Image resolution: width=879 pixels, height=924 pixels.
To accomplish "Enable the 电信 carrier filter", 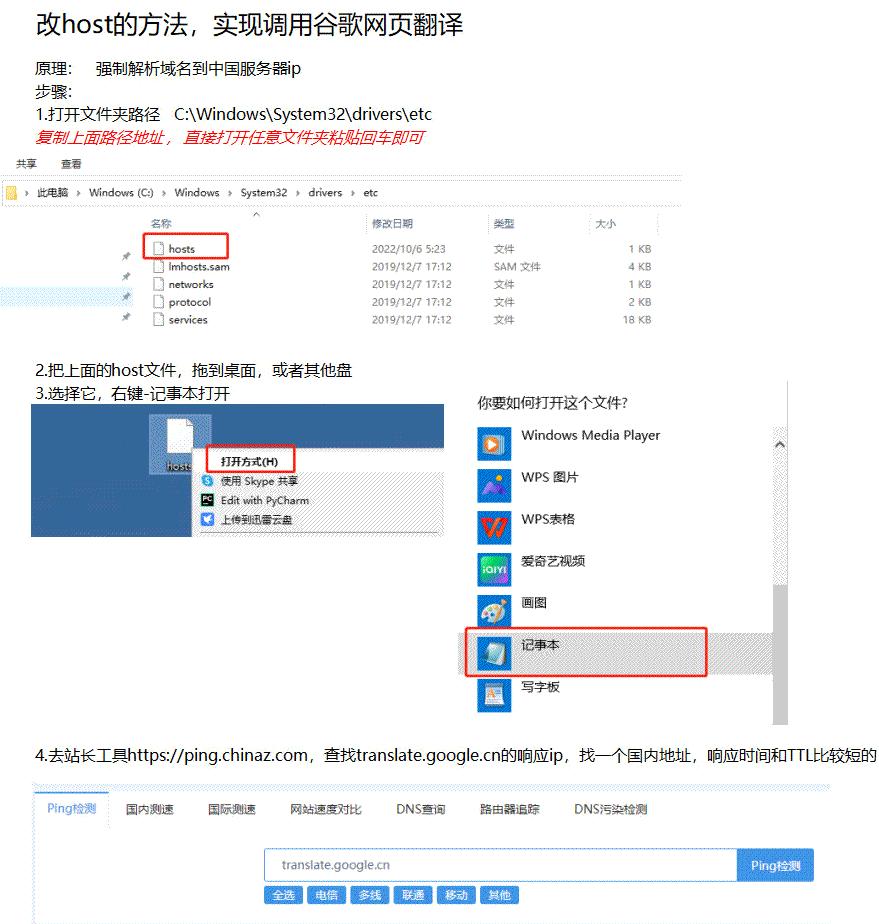I will pyautogui.click(x=326, y=895).
